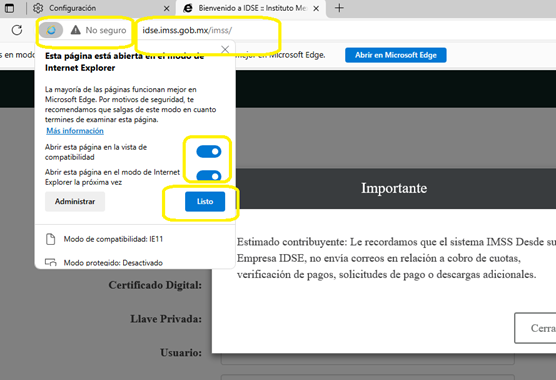Click the tab actions sidebar icon
The width and height of the screenshot is (556, 380).
coord(9,8)
